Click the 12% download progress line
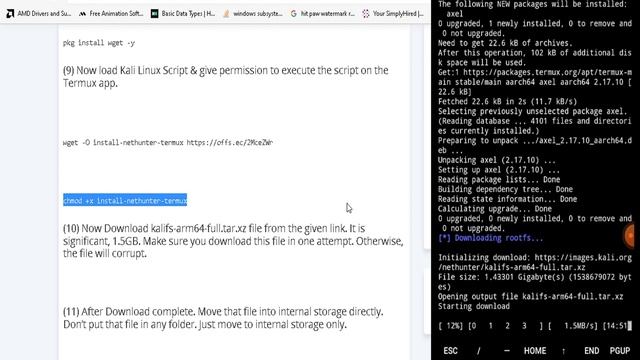The width and height of the screenshot is (640, 360). pos(535,326)
